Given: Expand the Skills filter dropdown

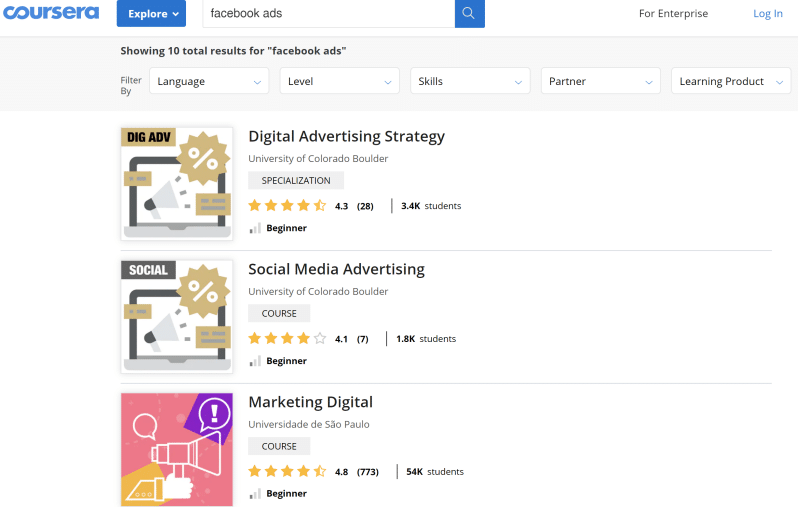Looking at the screenshot, I should (470, 81).
